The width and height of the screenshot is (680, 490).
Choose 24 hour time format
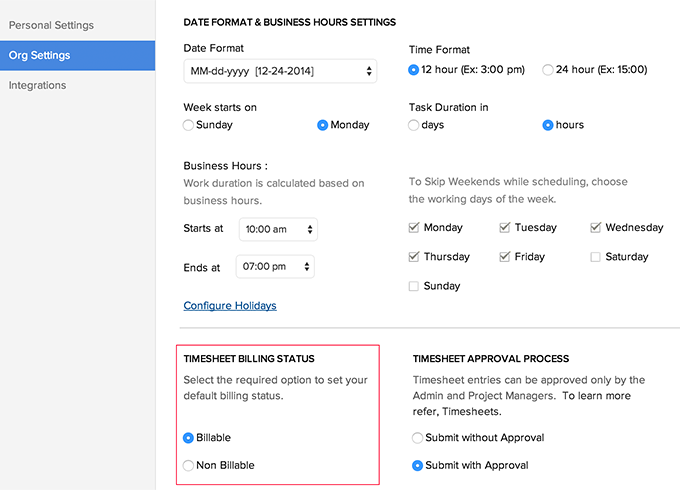point(547,70)
